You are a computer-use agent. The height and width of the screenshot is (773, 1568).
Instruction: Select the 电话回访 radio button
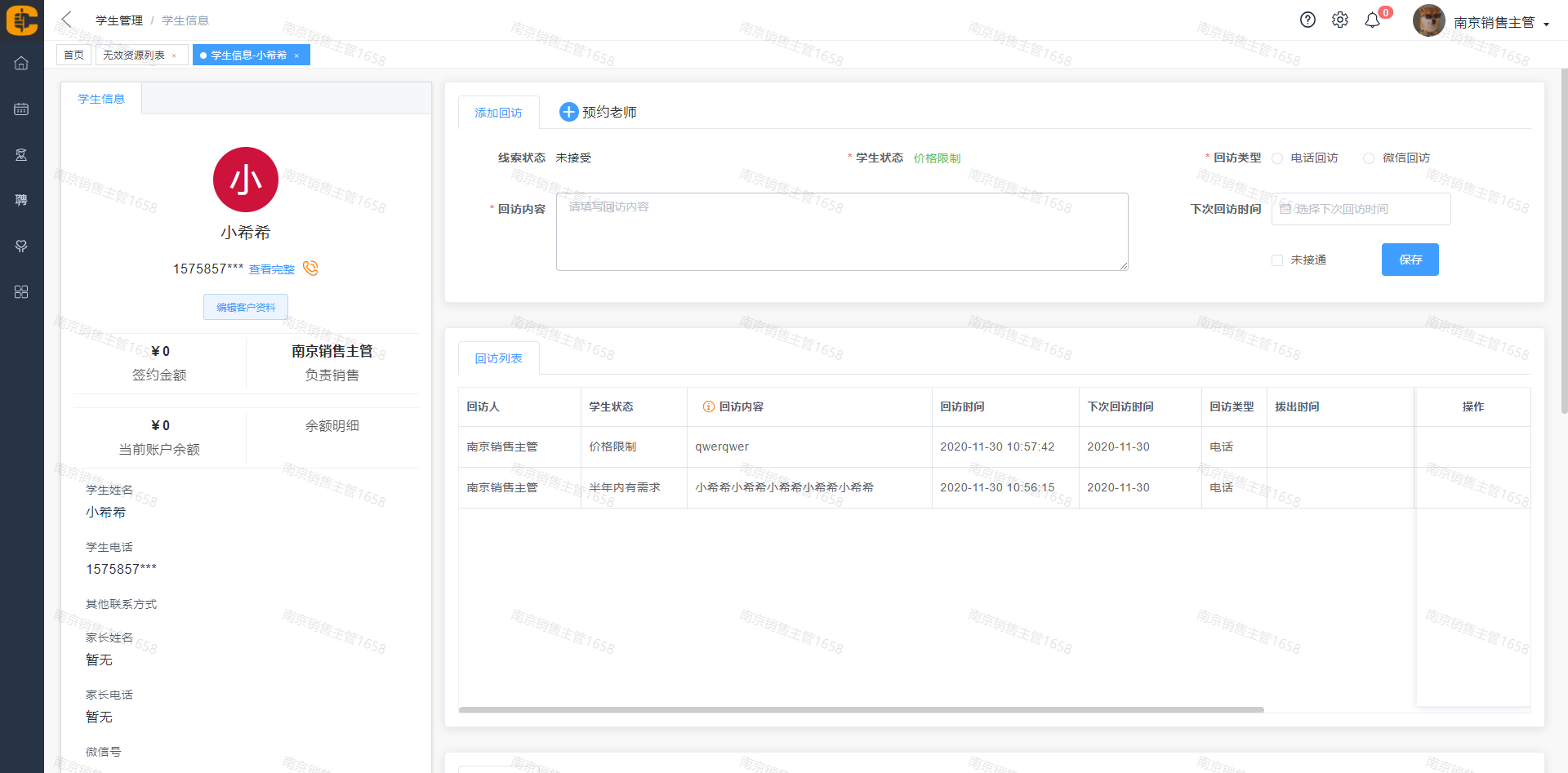point(1277,158)
